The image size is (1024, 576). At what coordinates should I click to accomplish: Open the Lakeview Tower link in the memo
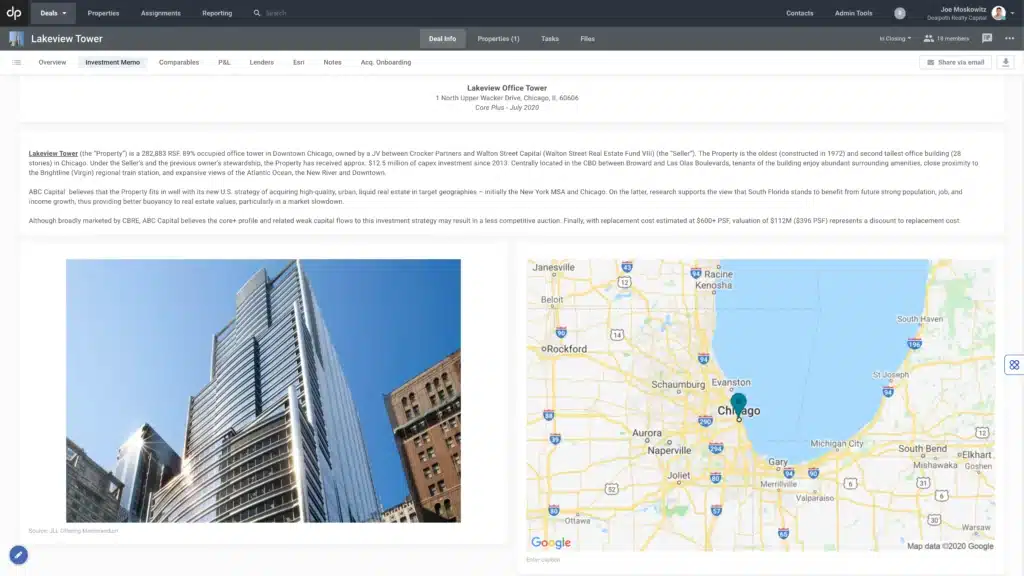pyautogui.click(x=51, y=153)
